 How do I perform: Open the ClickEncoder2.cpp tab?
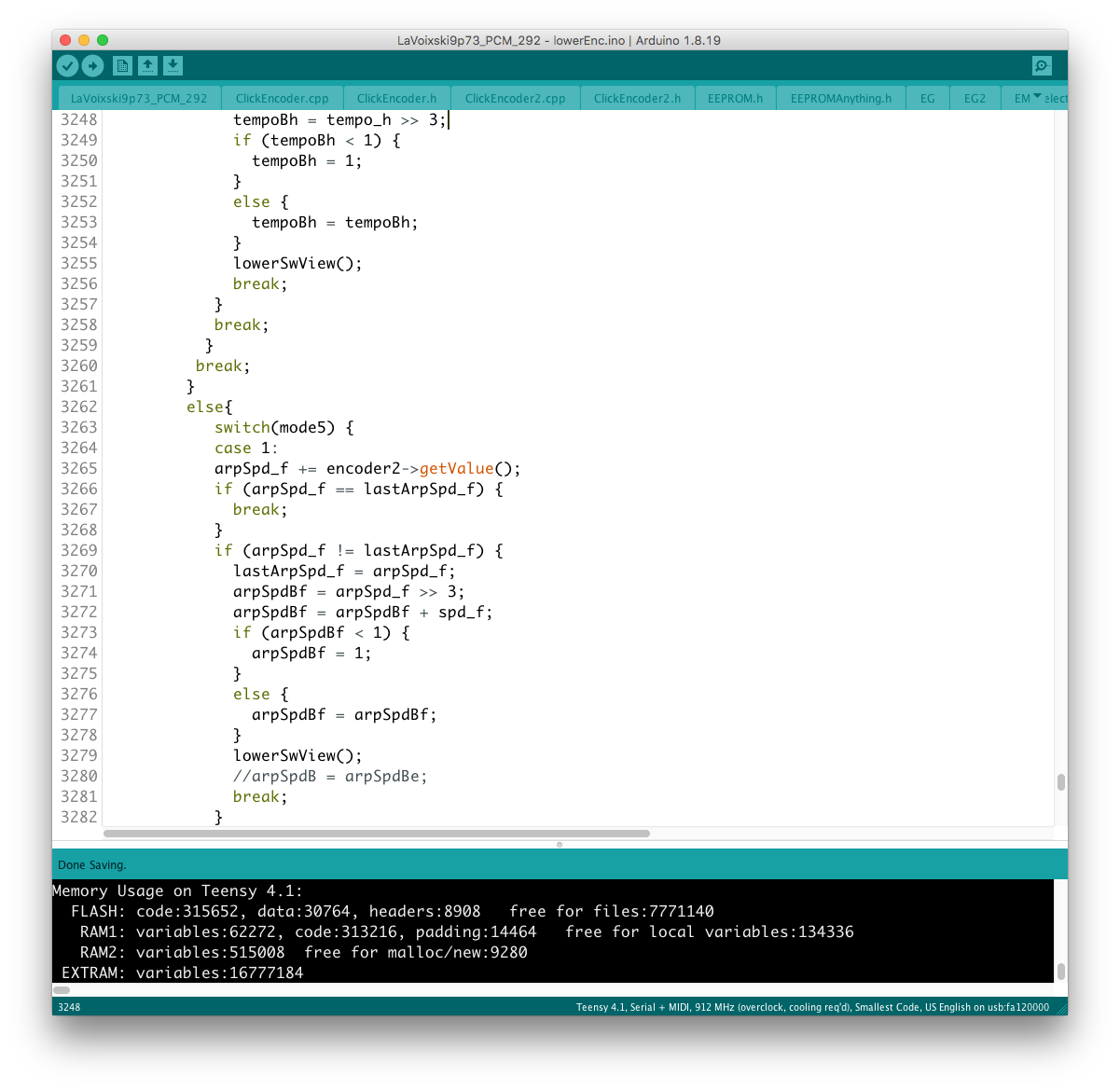point(515,98)
